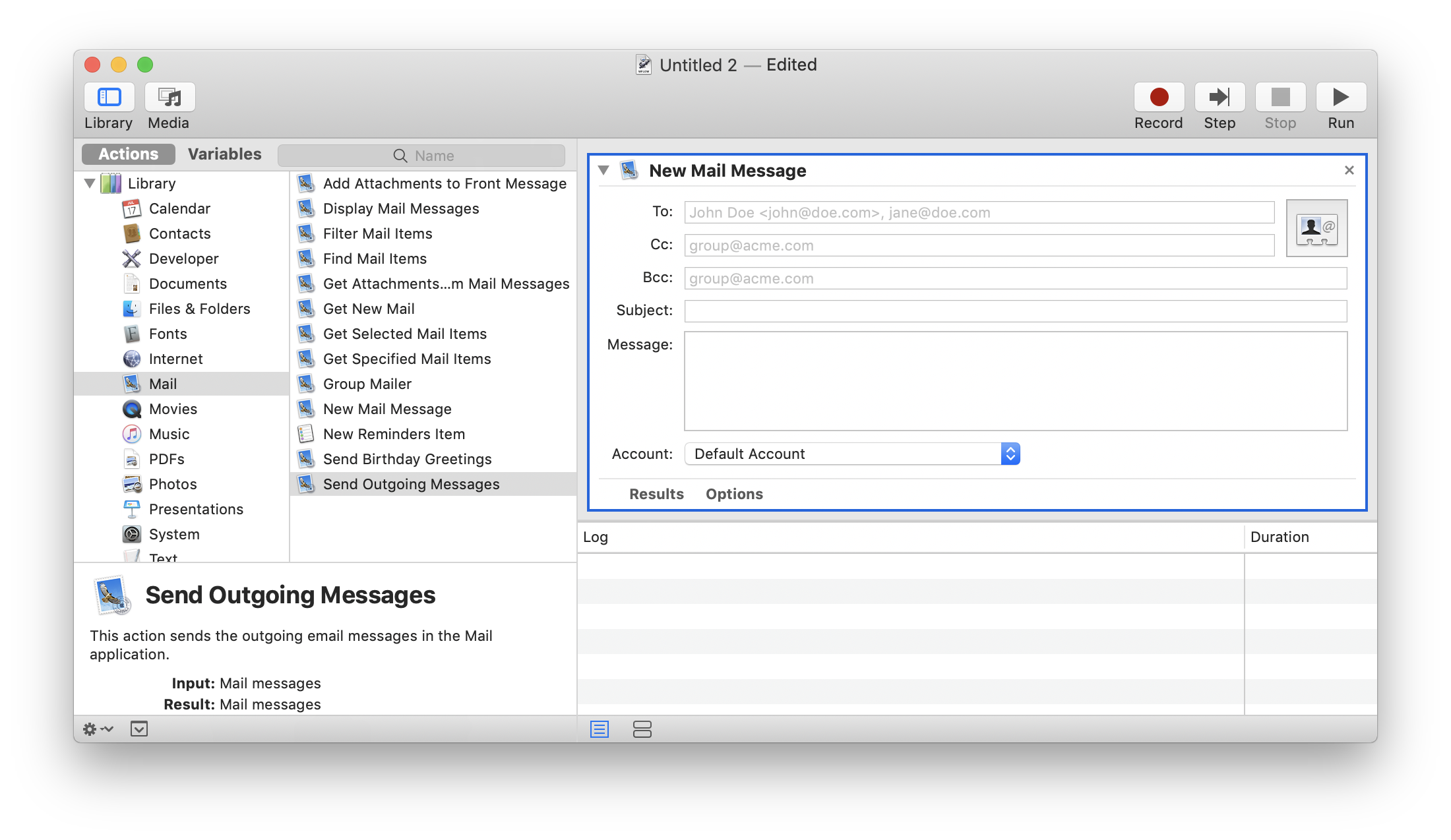Click the Step workflow button
This screenshot has height=840, width=1451.
1219,98
